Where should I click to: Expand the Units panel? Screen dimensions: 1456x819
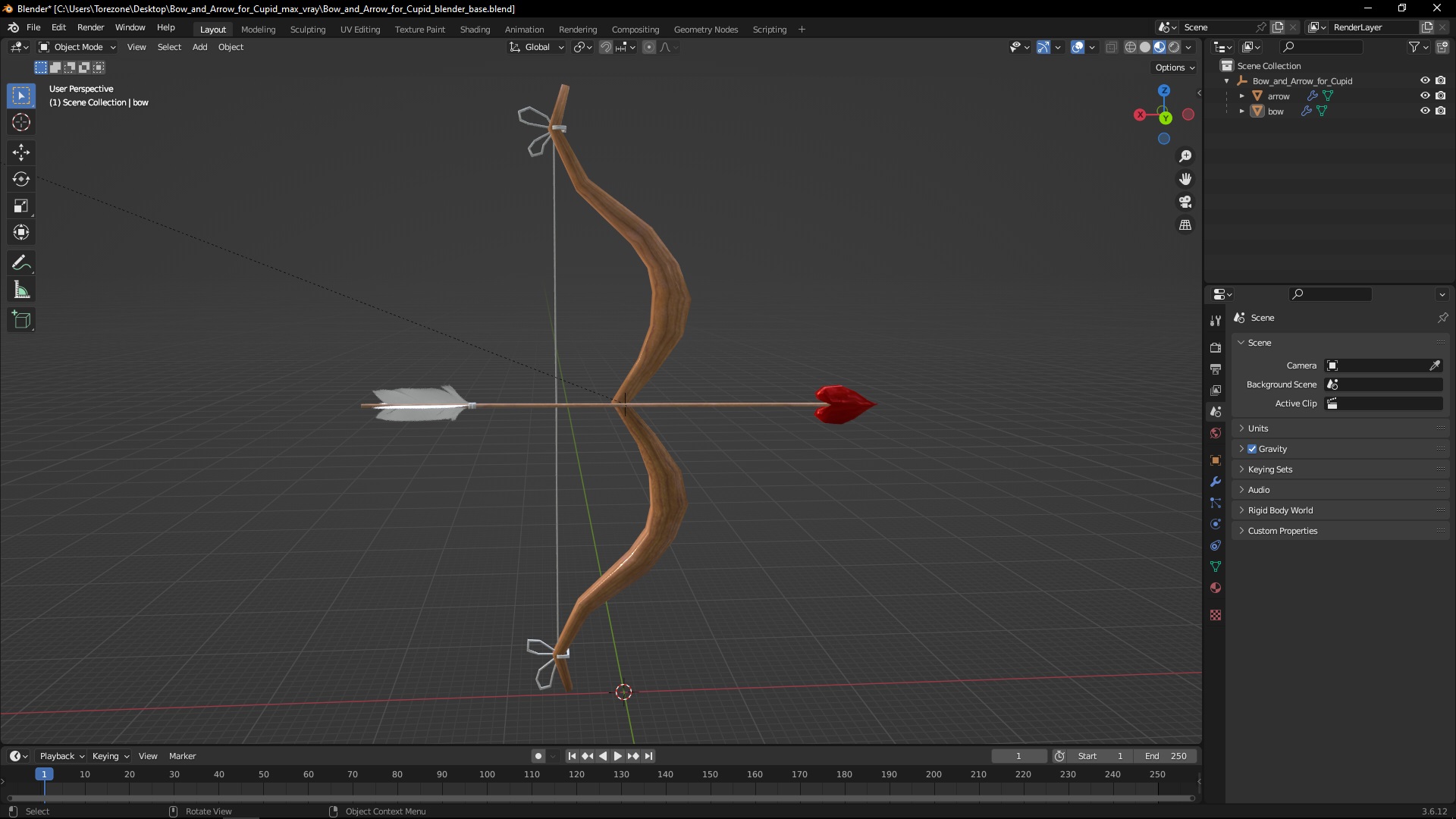pos(1258,428)
